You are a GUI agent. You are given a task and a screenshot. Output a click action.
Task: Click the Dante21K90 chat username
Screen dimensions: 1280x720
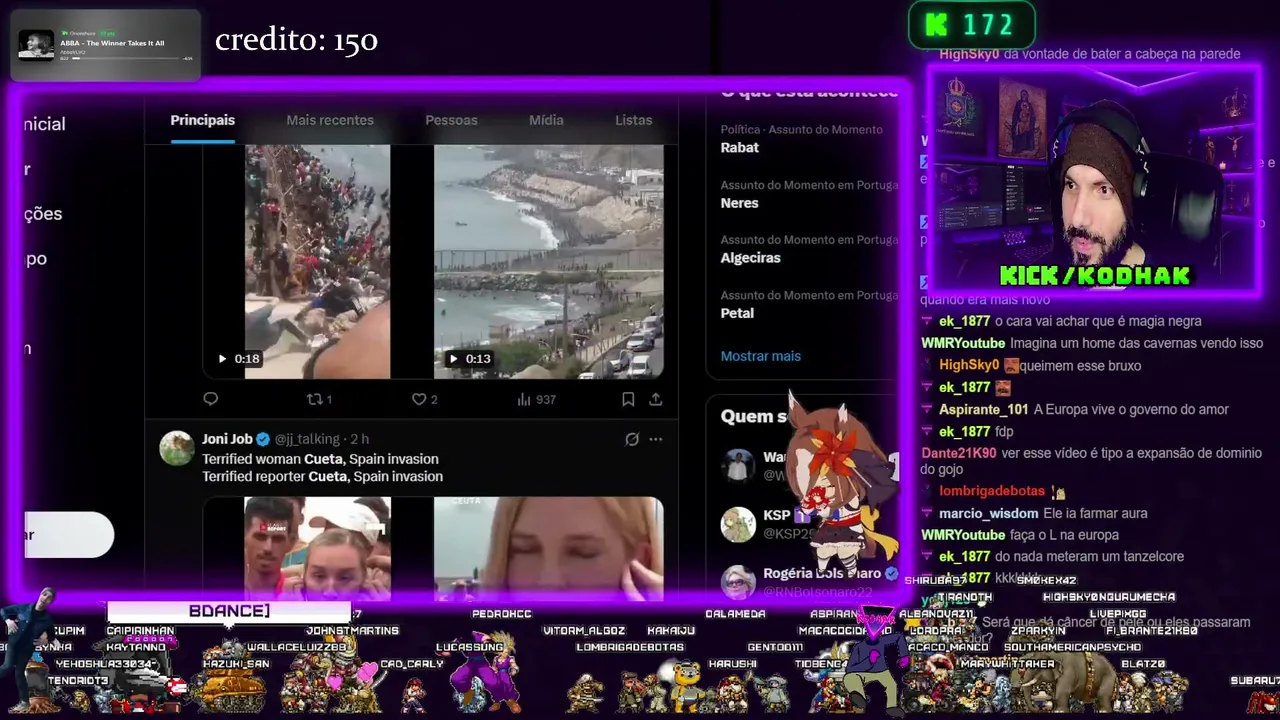[958, 453]
